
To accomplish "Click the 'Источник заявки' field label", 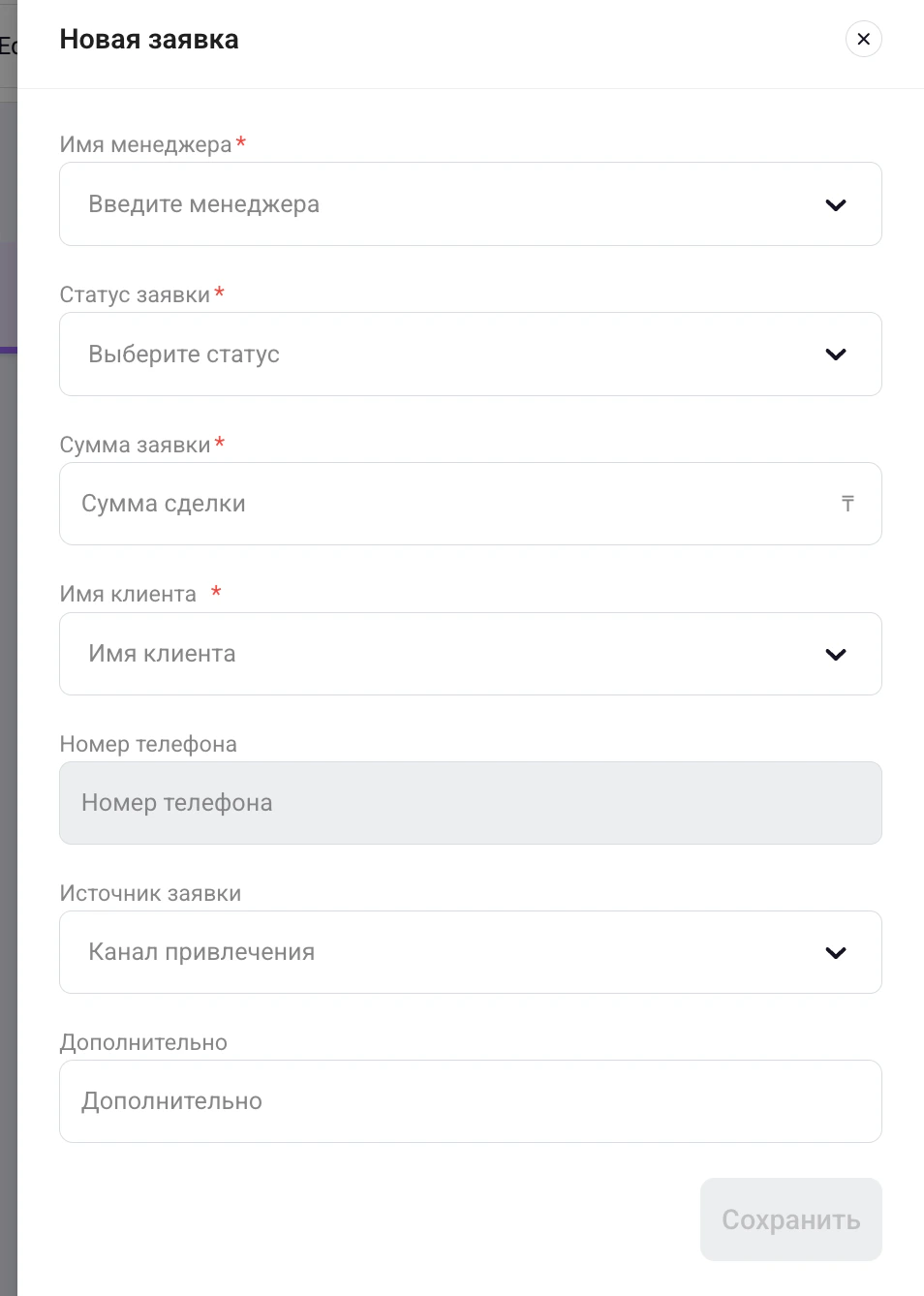I will [x=150, y=893].
